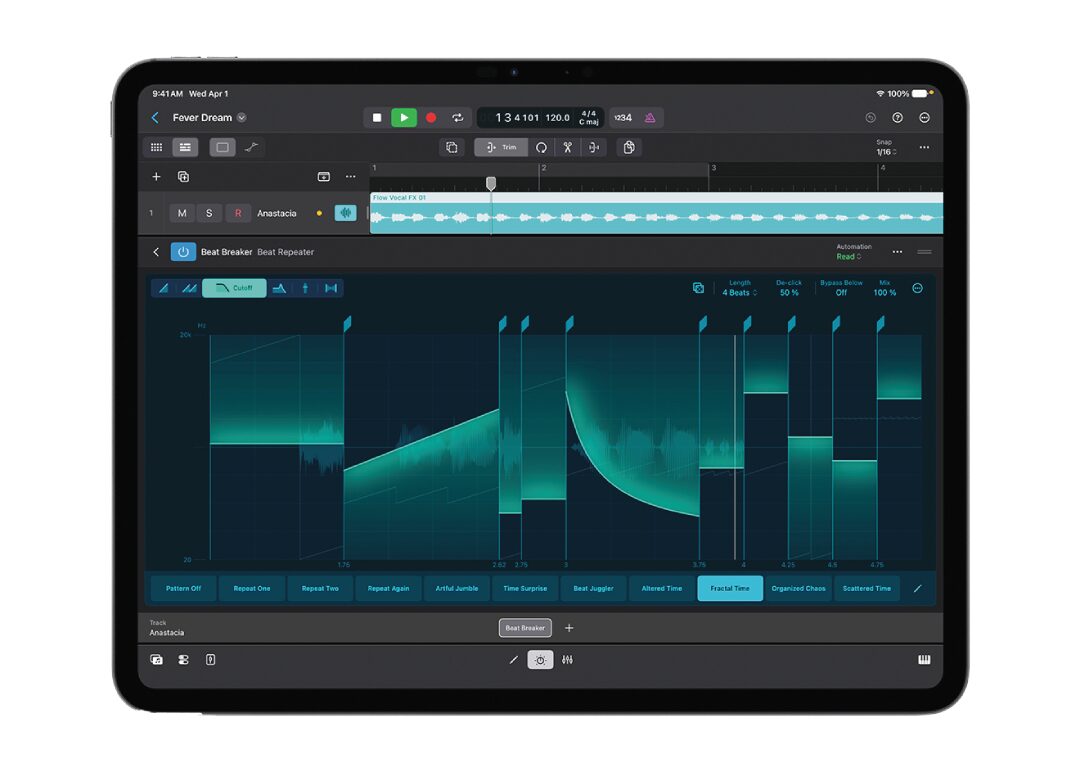Click the playhead marker in the ruler
This screenshot has width=1080, height=772.
(x=491, y=183)
